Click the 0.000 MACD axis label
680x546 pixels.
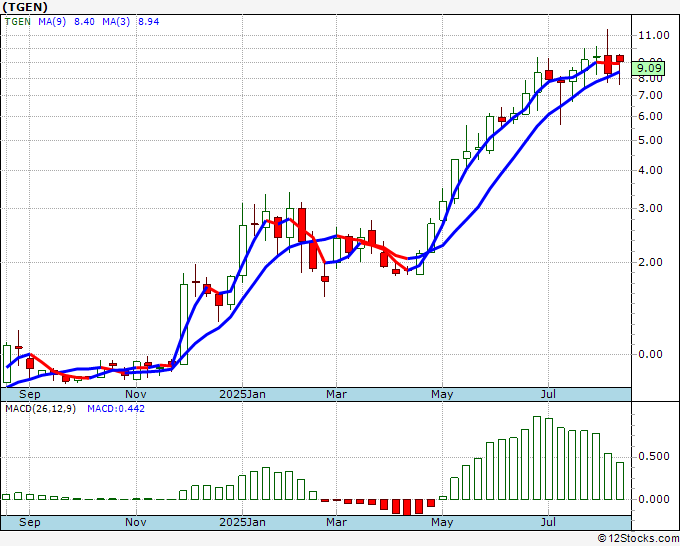654,499
